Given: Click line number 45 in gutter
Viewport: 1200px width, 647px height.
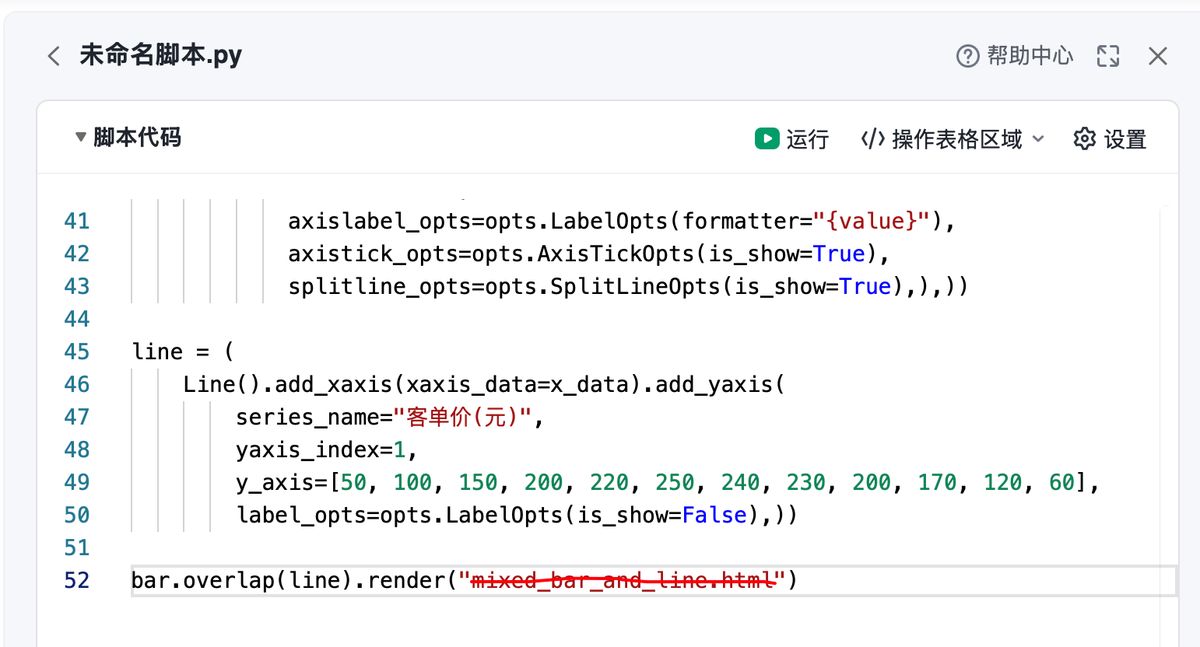Looking at the screenshot, I should point(76,351).
